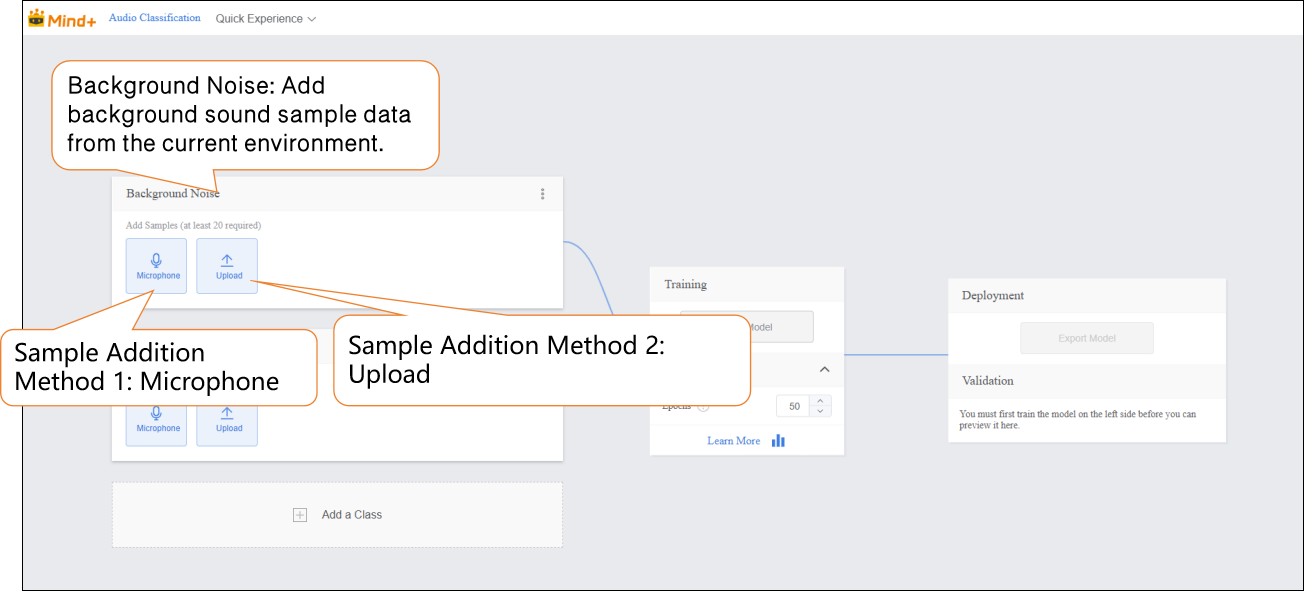Collapse the advanced training settings chevron

(x=824, y=370)
